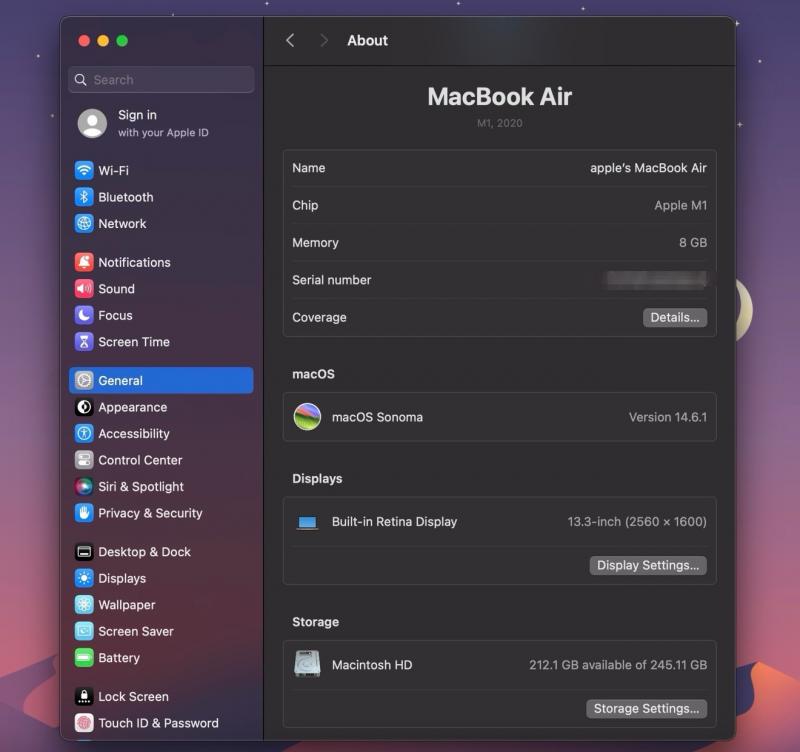Click Touch ID & Password fingerprint icon
Viewport: 800px width, 752px height.
pos(84,723)
